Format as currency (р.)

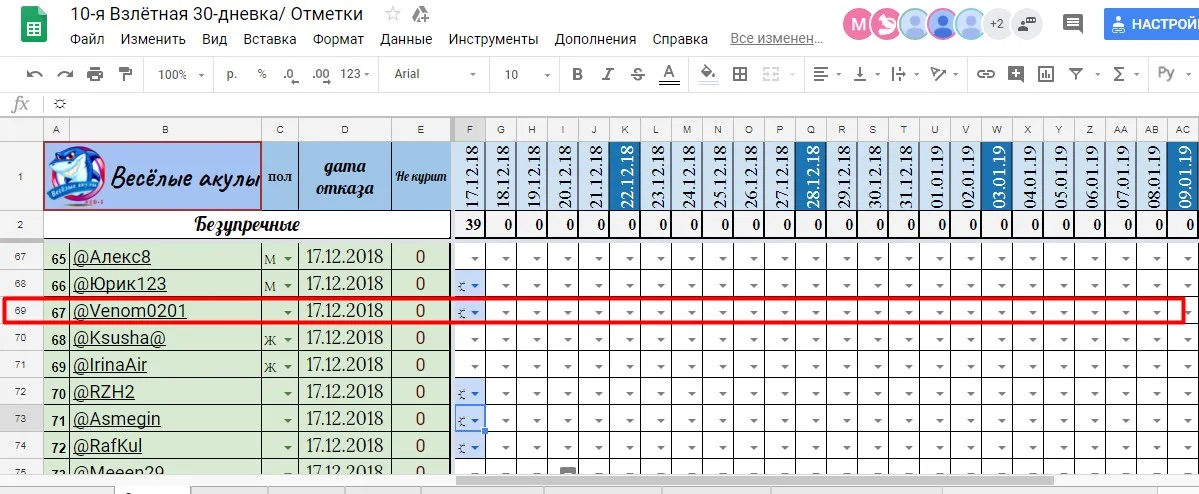point(232,74)
